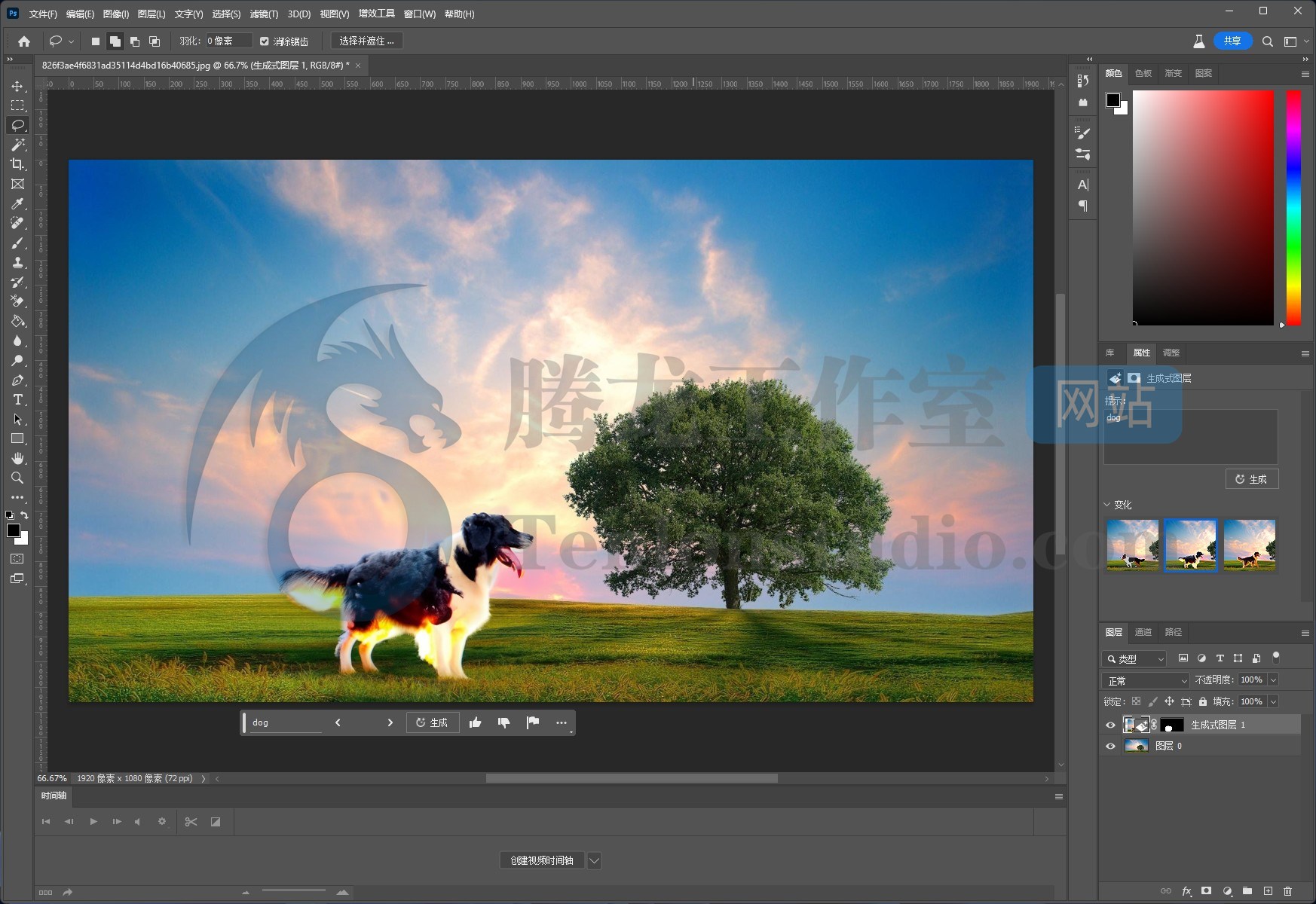Hide the 生成式图层 1 layer
The image size is (1316, 904).
(1110, 725)
